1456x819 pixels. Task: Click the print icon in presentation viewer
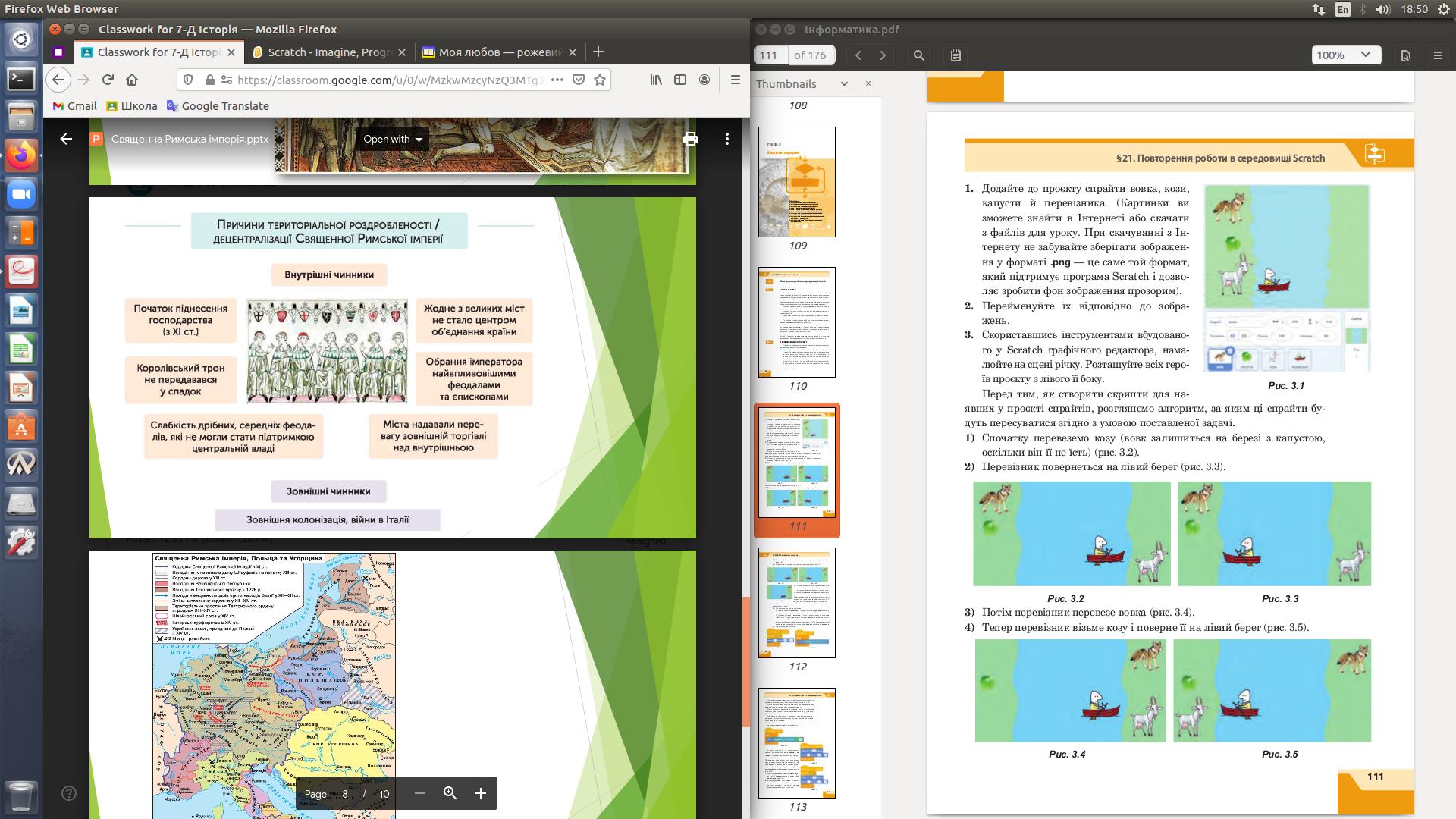[690, 139]
